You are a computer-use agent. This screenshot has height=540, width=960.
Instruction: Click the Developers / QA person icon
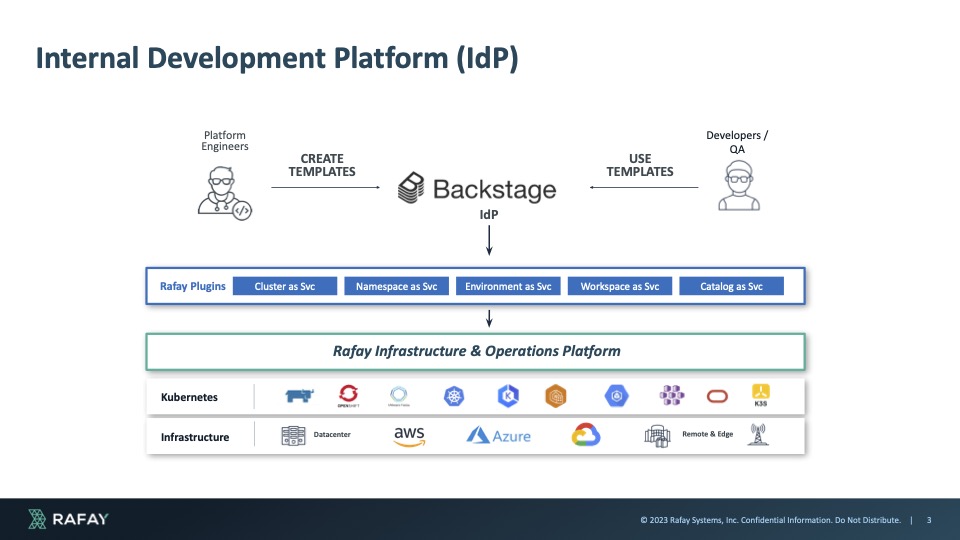click(x=739, y=186)
